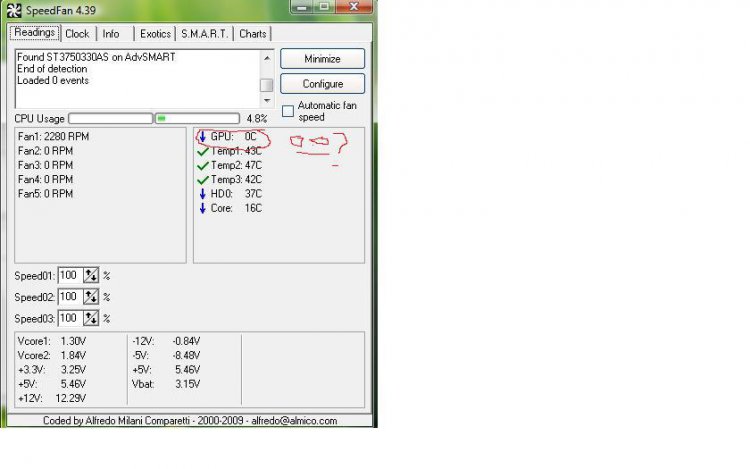Enable the Automatic fan speed checkbox
The width and height of the screenshot is (750, 469).
(x=288, y=111)
